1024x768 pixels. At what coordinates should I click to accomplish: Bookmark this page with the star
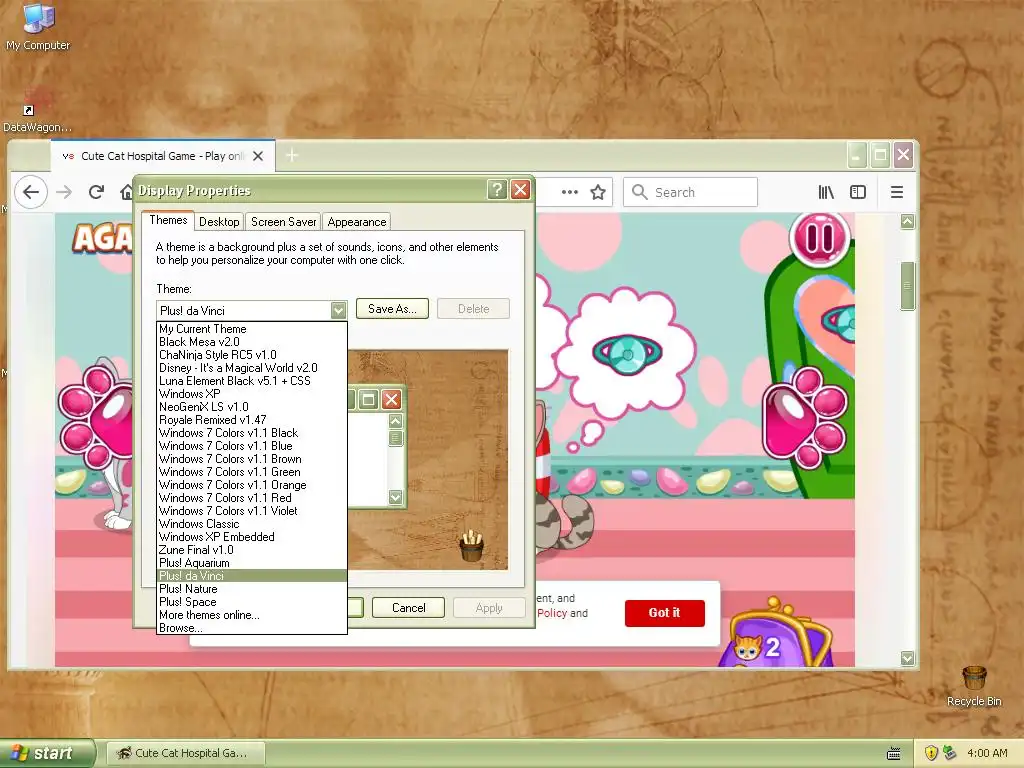[x=598, y=192]
